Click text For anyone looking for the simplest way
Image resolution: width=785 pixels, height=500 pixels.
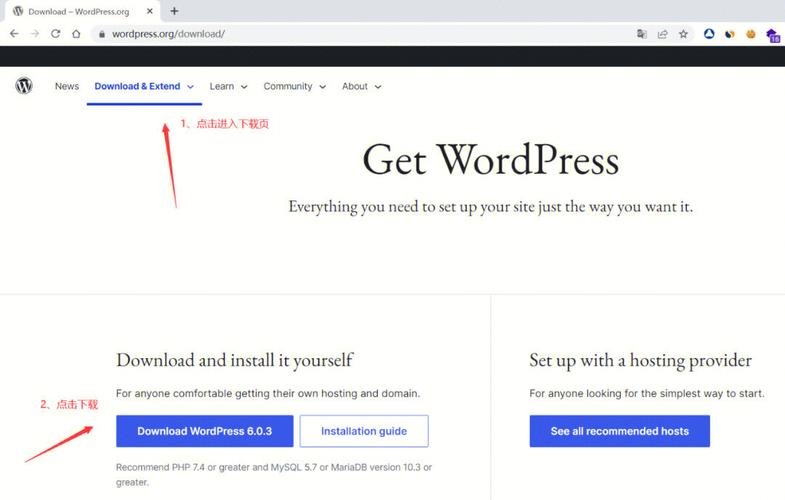pyautogui.click(x=647, y=393)
